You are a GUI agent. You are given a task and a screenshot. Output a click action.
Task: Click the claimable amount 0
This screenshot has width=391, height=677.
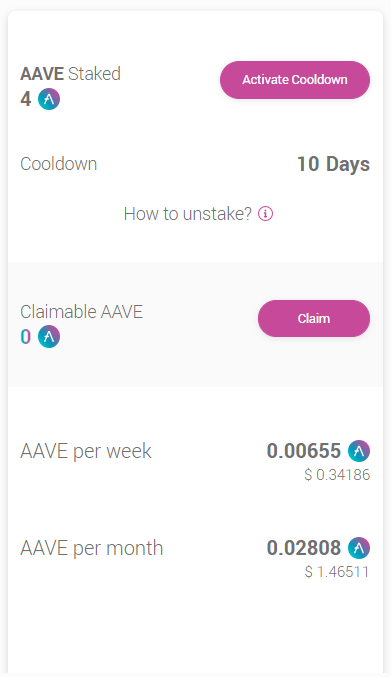[26, 337]
